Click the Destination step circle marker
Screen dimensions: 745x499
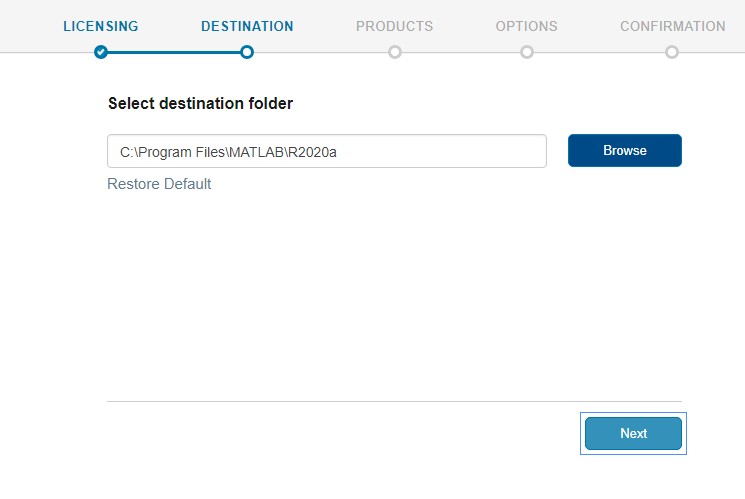pyautogui.click(x=247, y=52)
